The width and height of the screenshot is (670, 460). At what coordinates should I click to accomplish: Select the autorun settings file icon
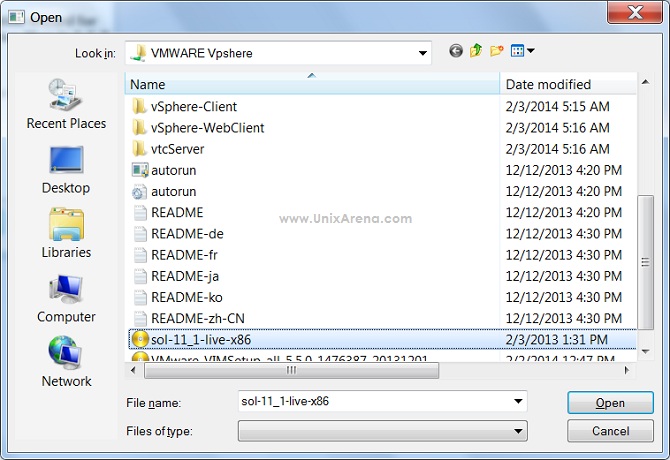click(x=139, y=191)
